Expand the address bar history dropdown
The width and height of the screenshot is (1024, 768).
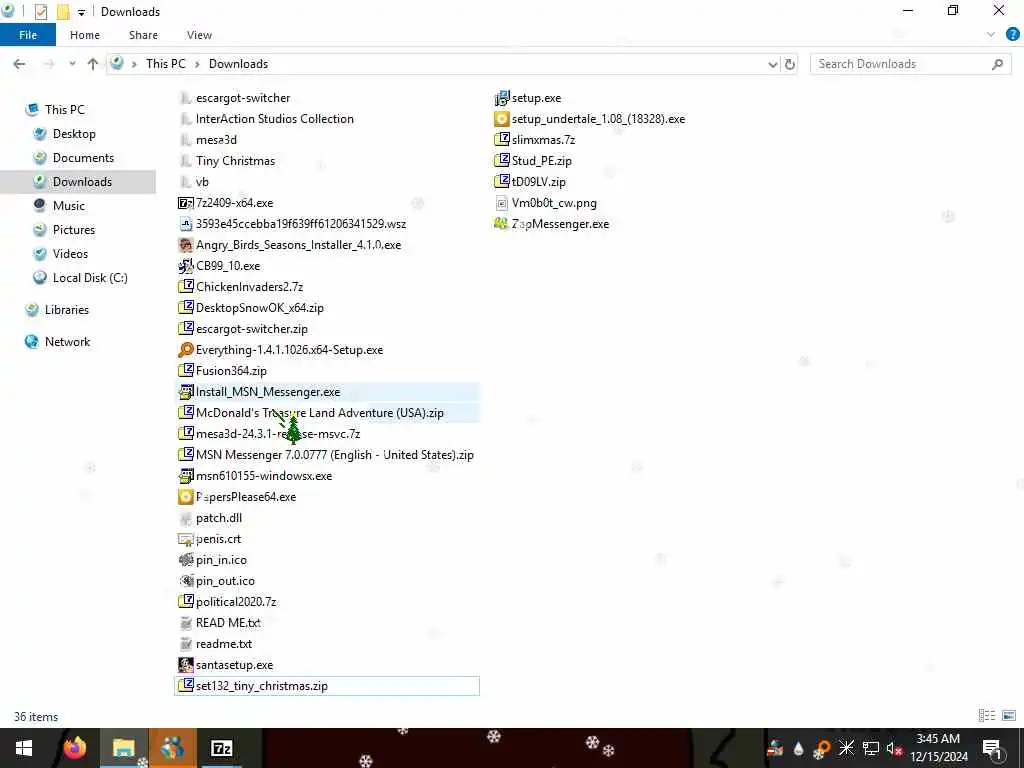[x=773, y=64]
